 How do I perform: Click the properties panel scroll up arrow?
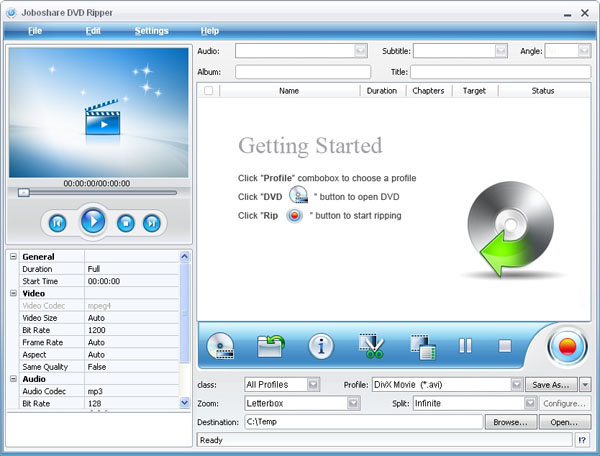pos(184,256)
